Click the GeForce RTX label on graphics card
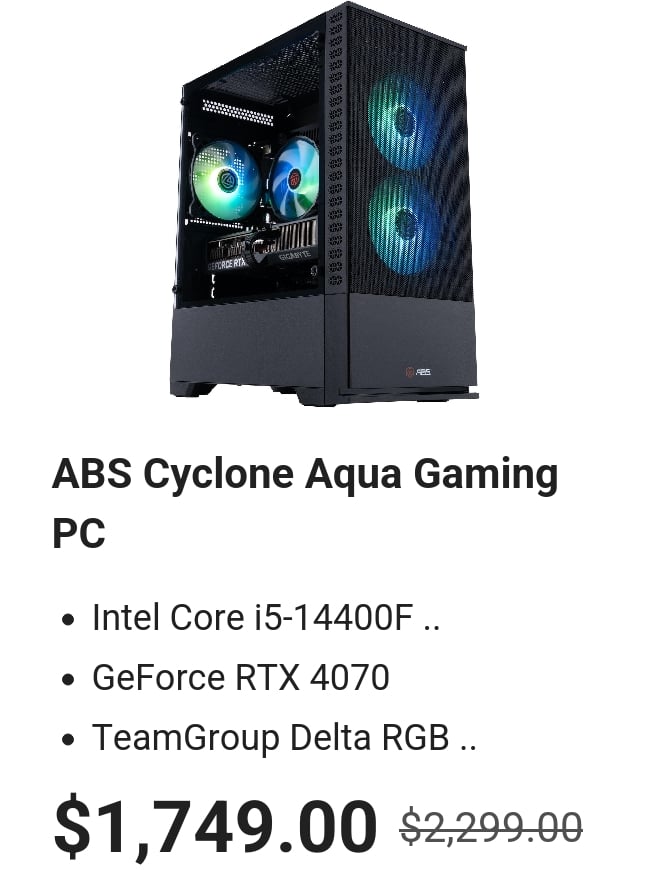Image resolution: width=649 pixels, height=870 pixels. tap(227, 264)
